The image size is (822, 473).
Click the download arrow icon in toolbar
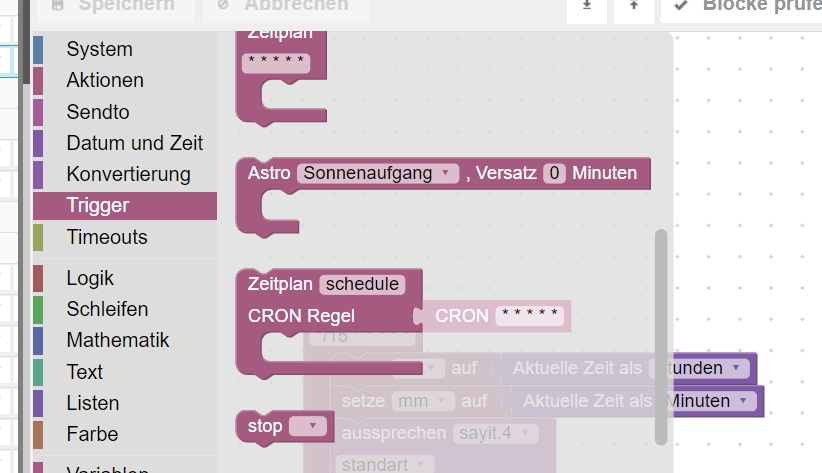click(587, 5)
